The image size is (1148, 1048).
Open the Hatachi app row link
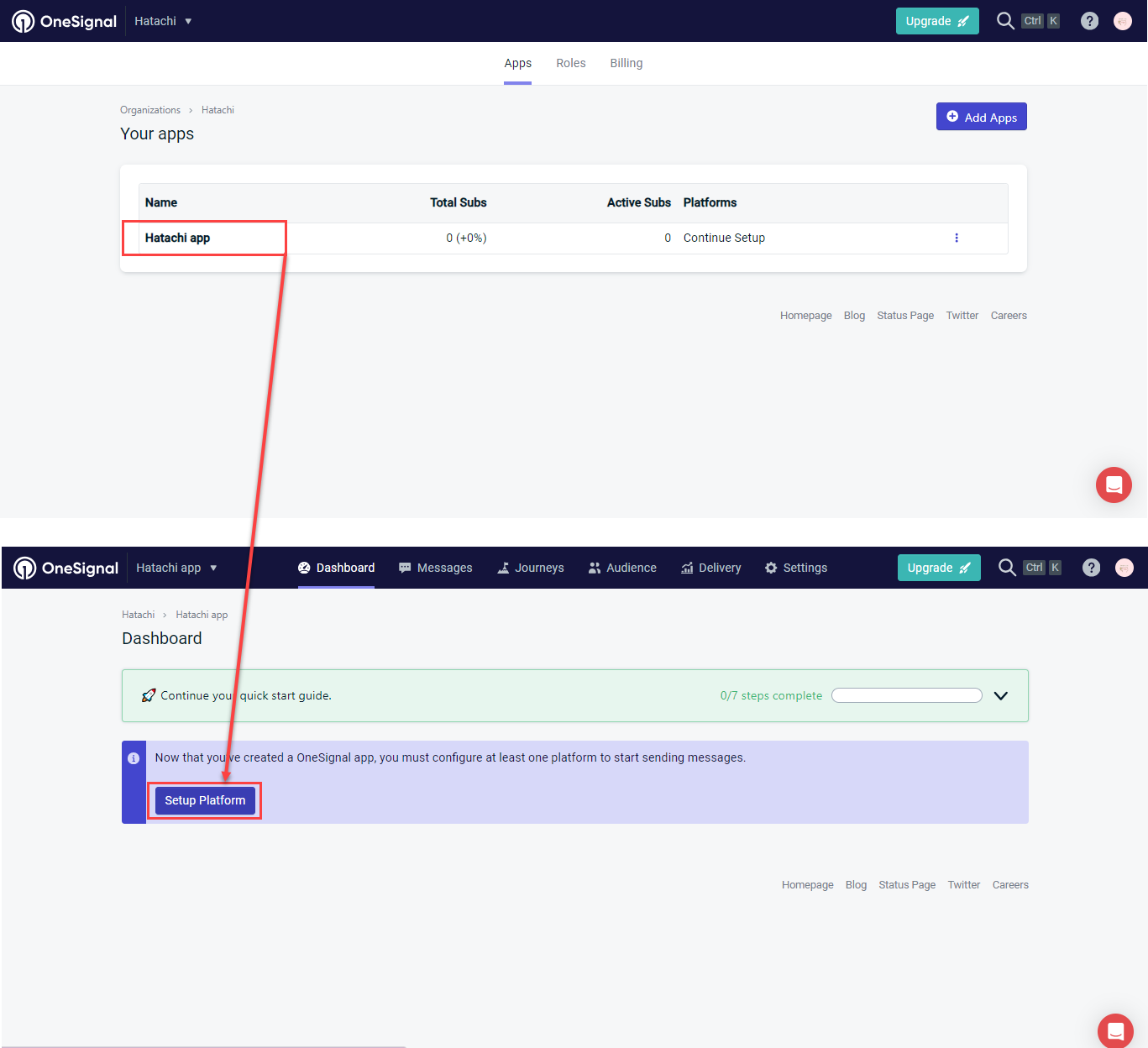point(177,238)
